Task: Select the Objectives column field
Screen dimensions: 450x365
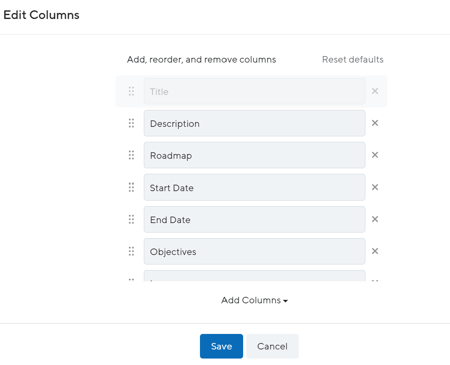Action: click(254, 251)
